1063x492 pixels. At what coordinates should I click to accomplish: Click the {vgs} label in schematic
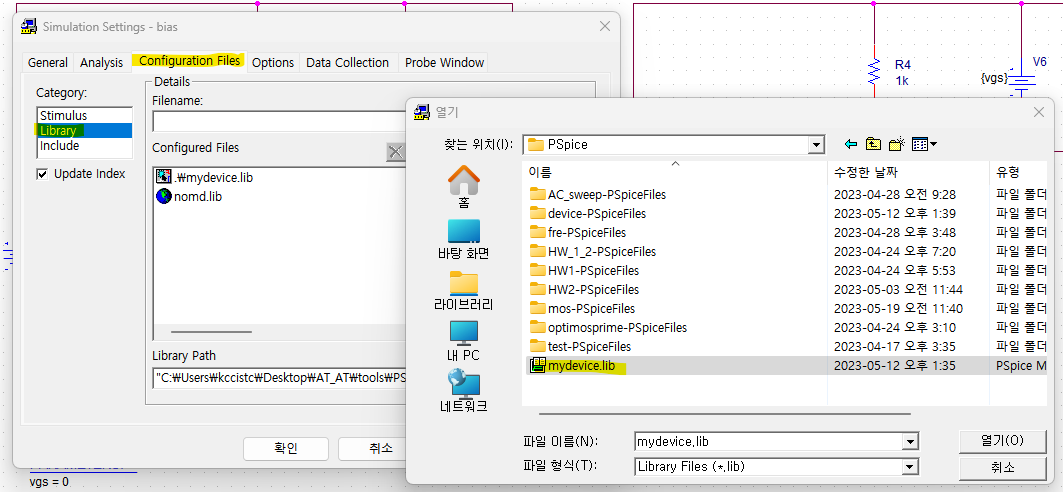click(994, 79)
